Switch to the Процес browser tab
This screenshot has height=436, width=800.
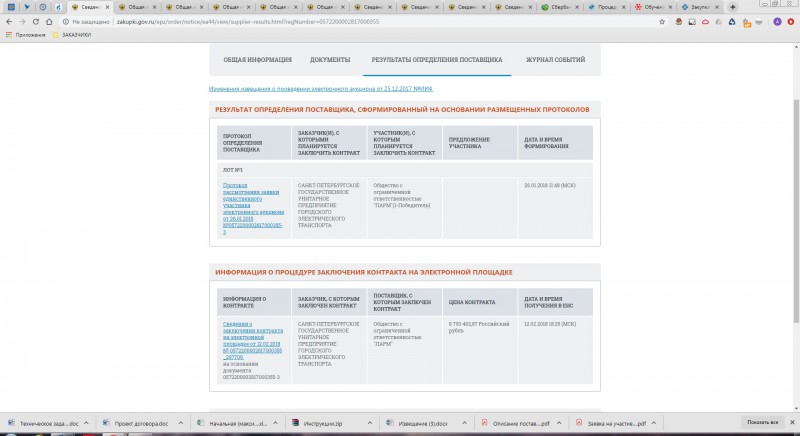(608, 7)
